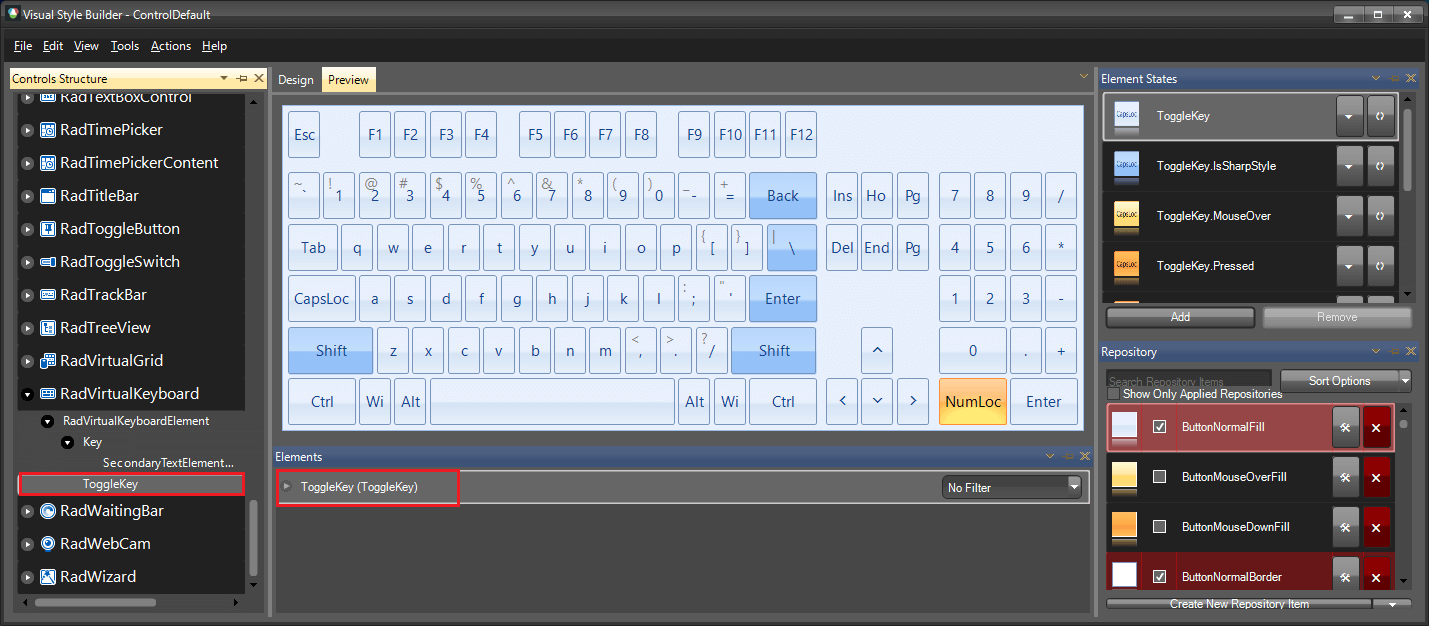Check the ButtonMouseDownFill checkbox
This screenshot has height=626, width=1429.
point(1159,527)
